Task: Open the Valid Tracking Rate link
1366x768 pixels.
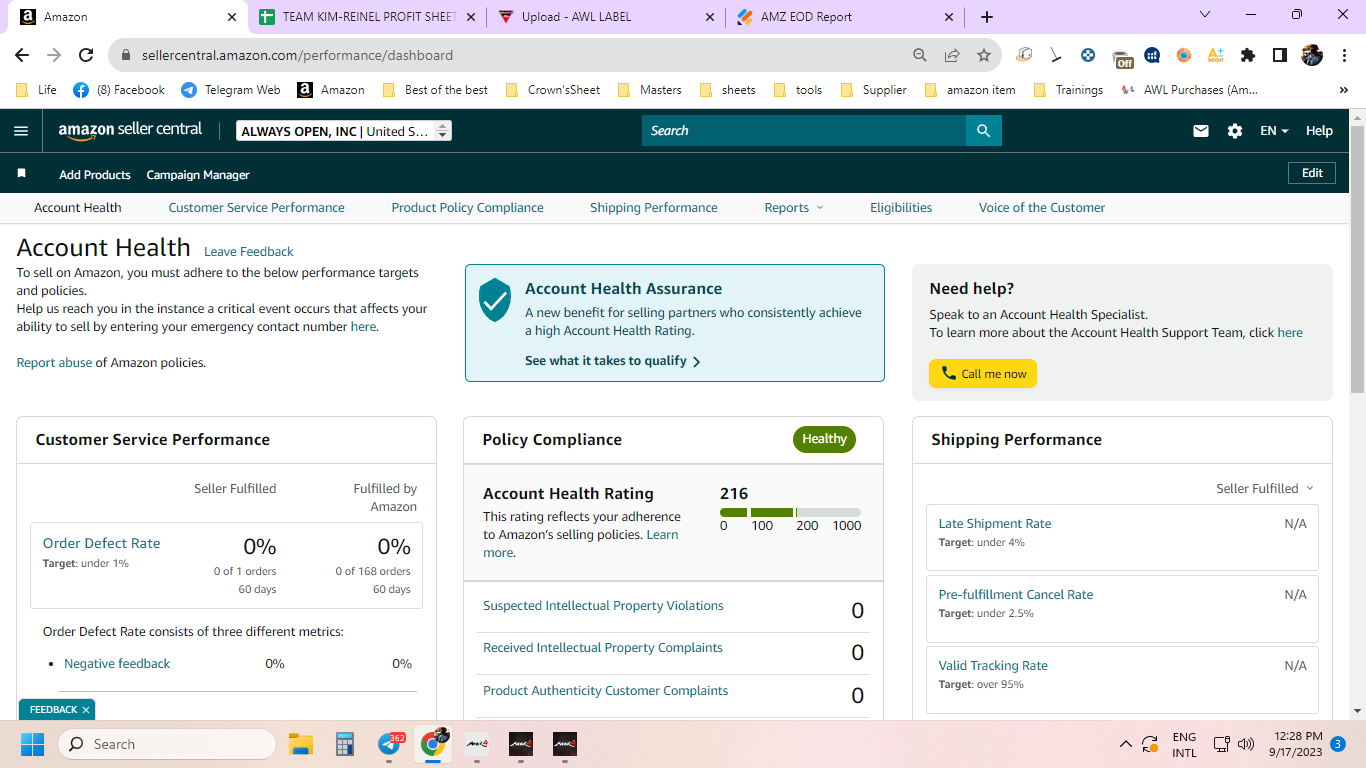Action: tap(993, 666)
